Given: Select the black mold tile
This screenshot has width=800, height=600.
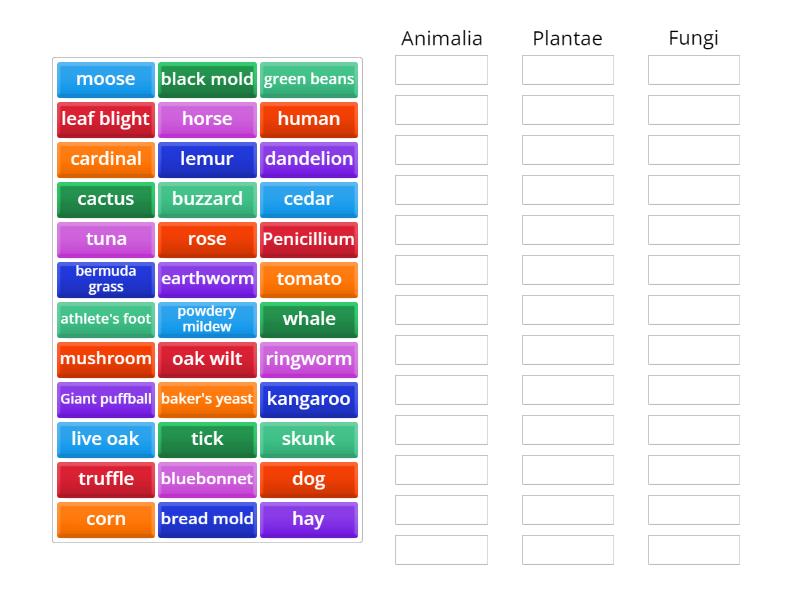Looking at the screenshot, I should coord(207,79).
